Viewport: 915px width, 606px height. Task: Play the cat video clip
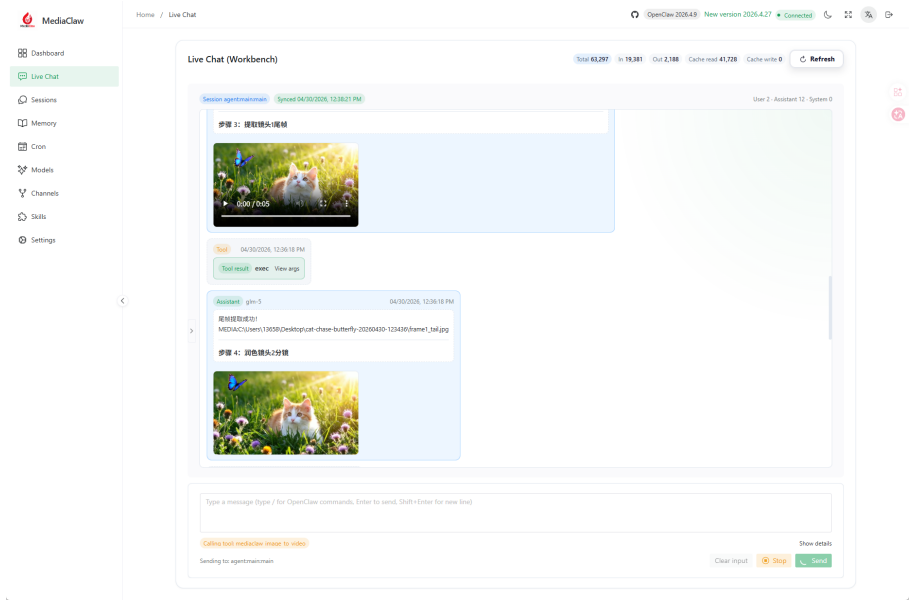pyautogui.click(x=225, y=204)
